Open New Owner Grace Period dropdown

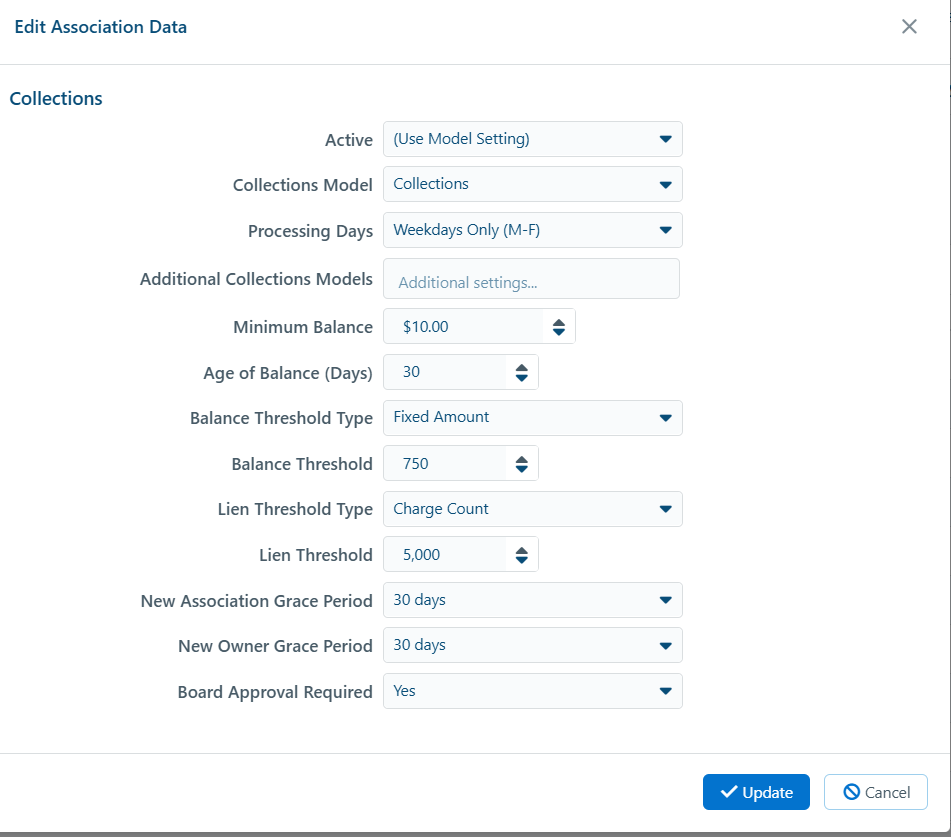(x=533, y=645)
